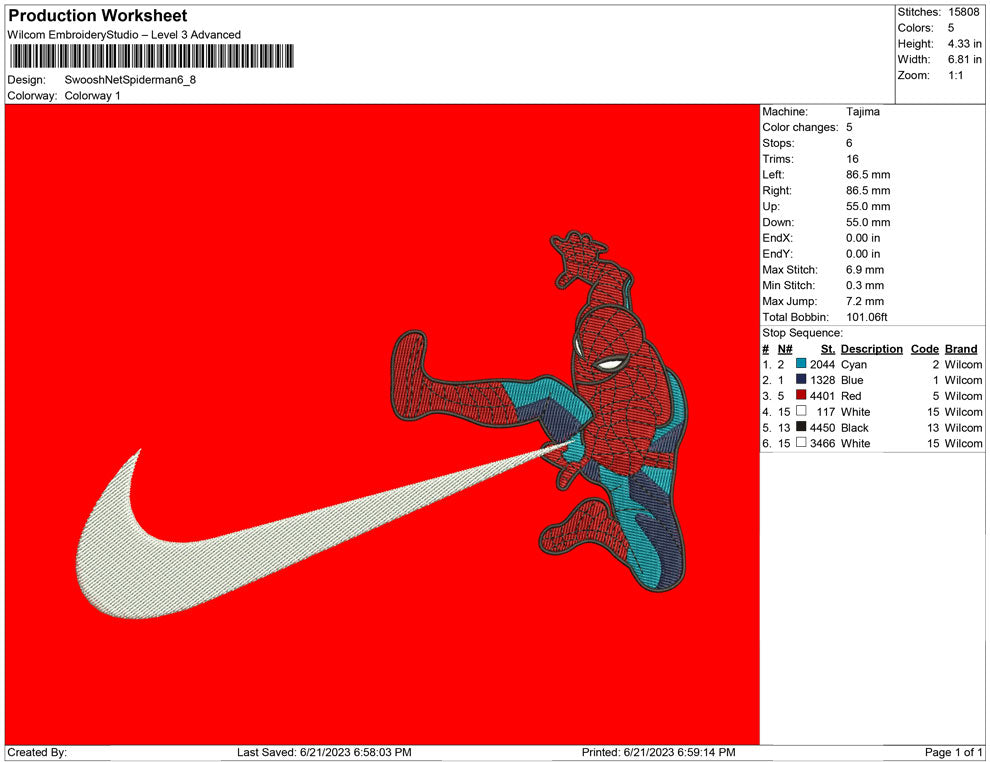Click the Machine value 'Tajima'

point(862,111)
